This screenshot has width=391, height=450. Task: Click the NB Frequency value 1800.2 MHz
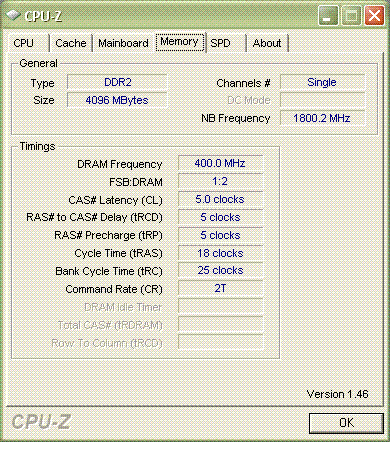[x=322, y=118]
